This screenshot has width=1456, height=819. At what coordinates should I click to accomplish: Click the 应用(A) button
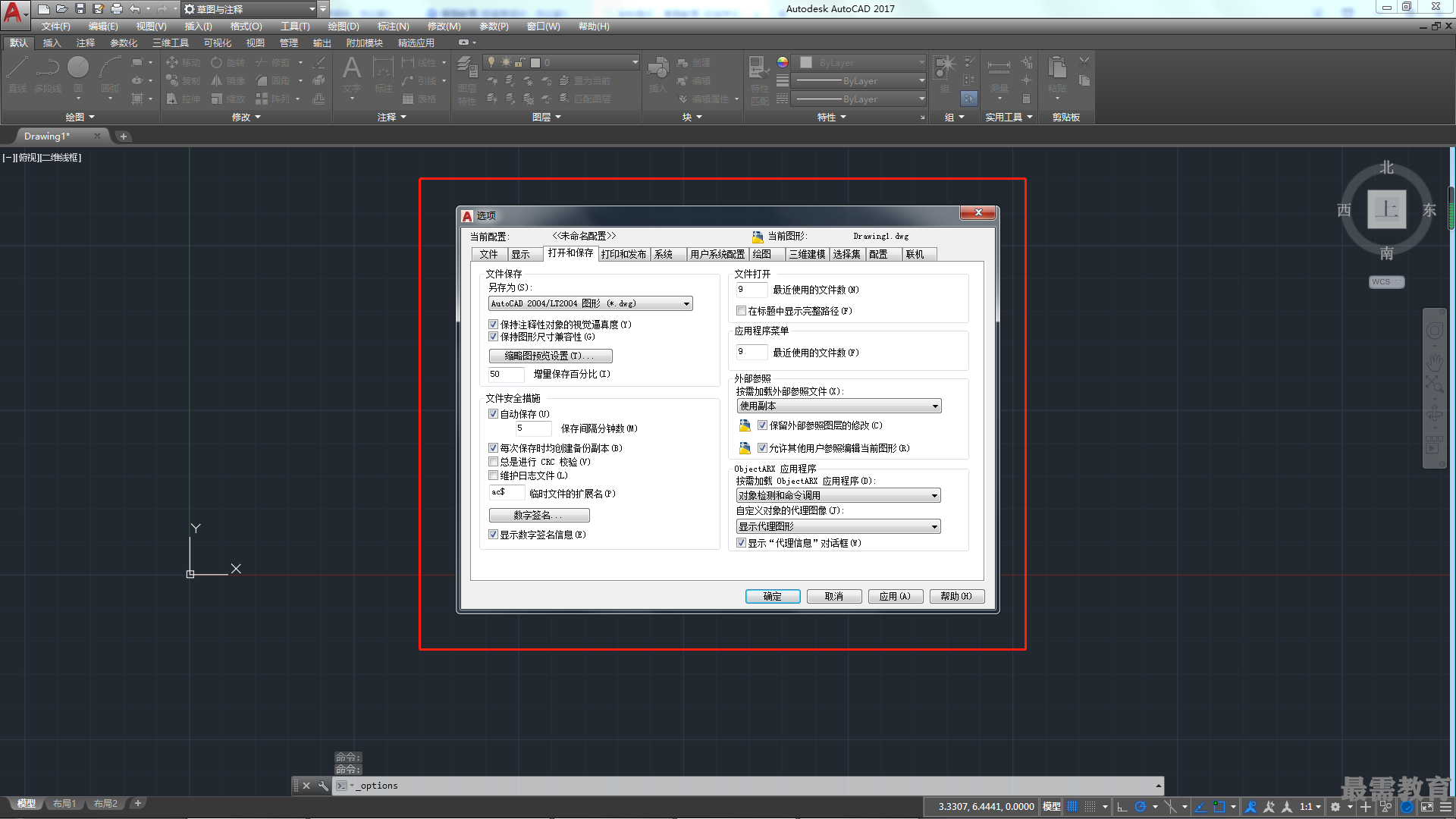pyautogui.click(x=896, y=597)
